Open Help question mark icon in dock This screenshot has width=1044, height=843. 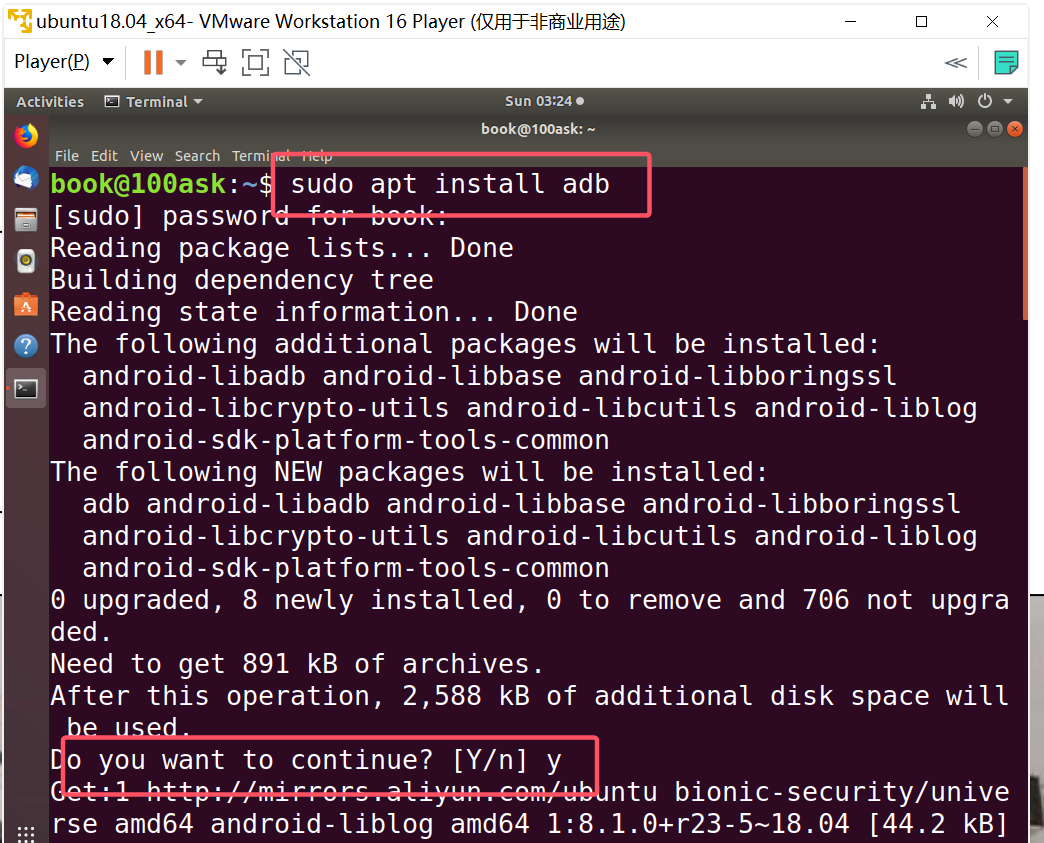pyautogui.click(x=26, y=346)
